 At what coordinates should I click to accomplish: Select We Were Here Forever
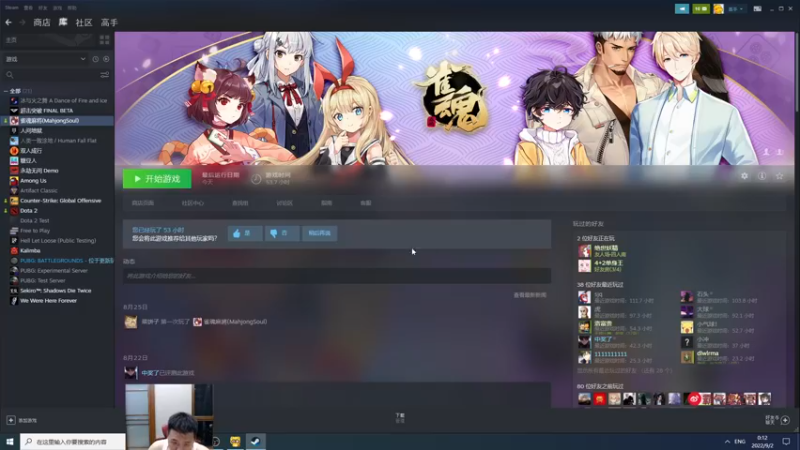(x=48, y=301)
